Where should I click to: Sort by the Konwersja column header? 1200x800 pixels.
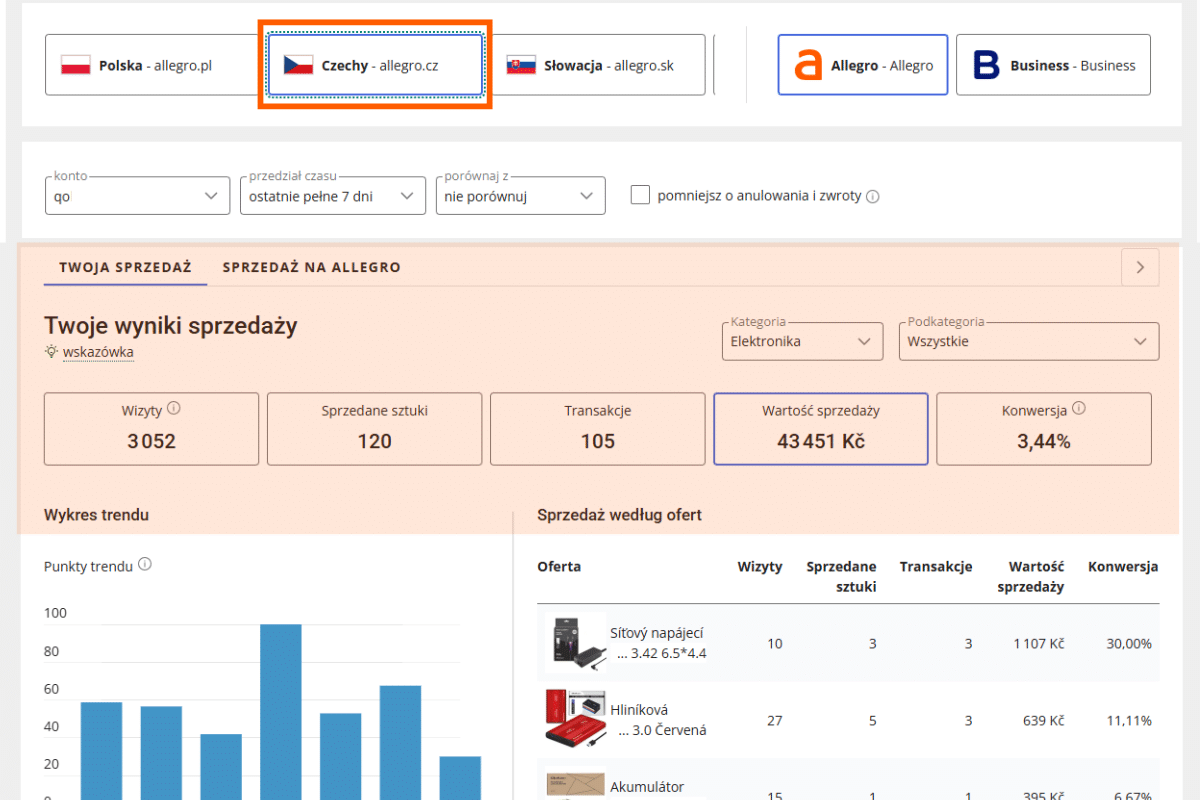[1123, 566]
